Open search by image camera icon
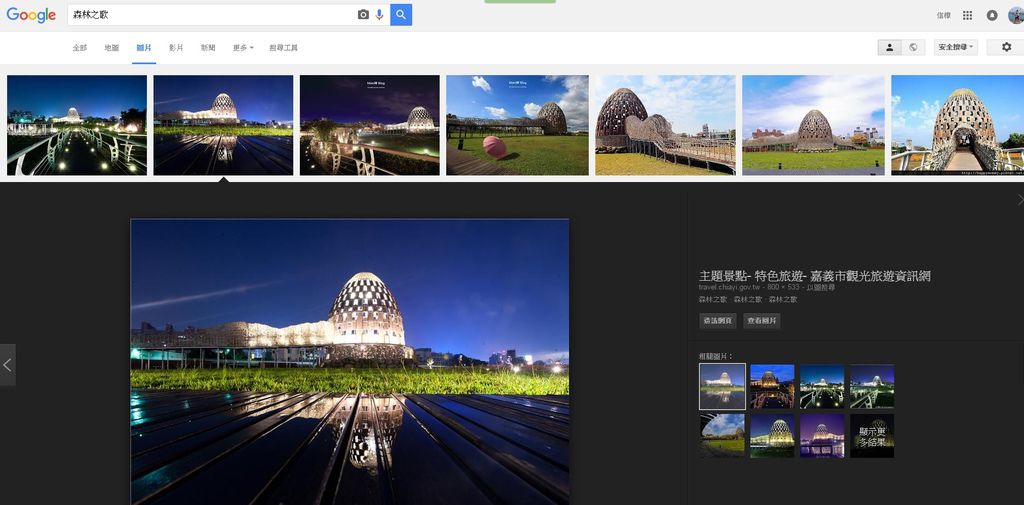The image size is (1024, 505). [x=363, y=14]
